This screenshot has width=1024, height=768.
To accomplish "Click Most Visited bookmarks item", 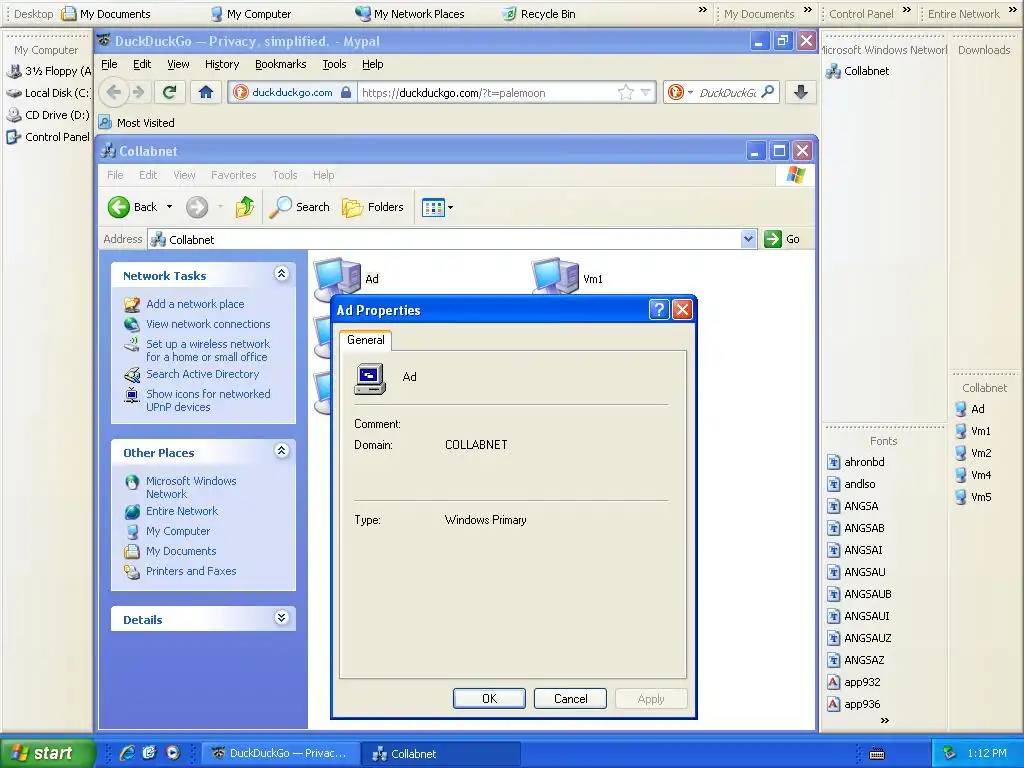I will pos(136,122).
